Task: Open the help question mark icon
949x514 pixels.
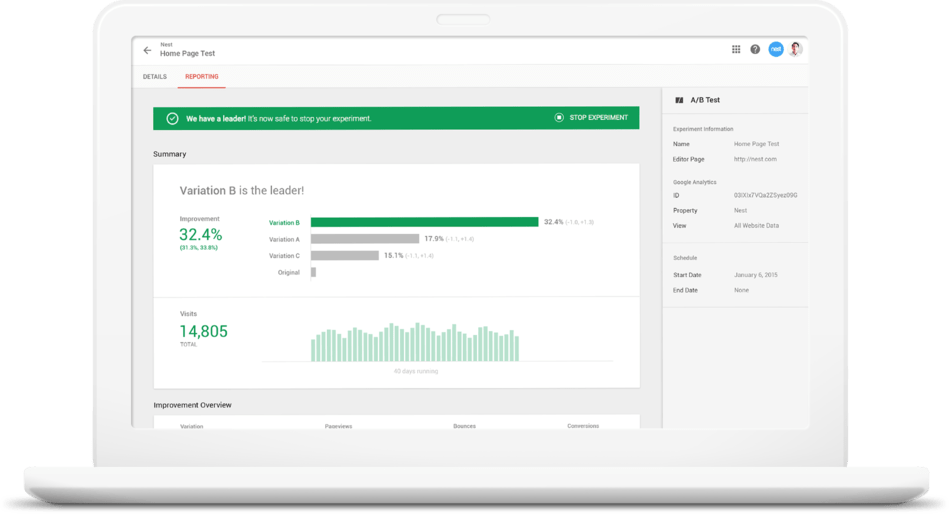Action: click(755, 50)
